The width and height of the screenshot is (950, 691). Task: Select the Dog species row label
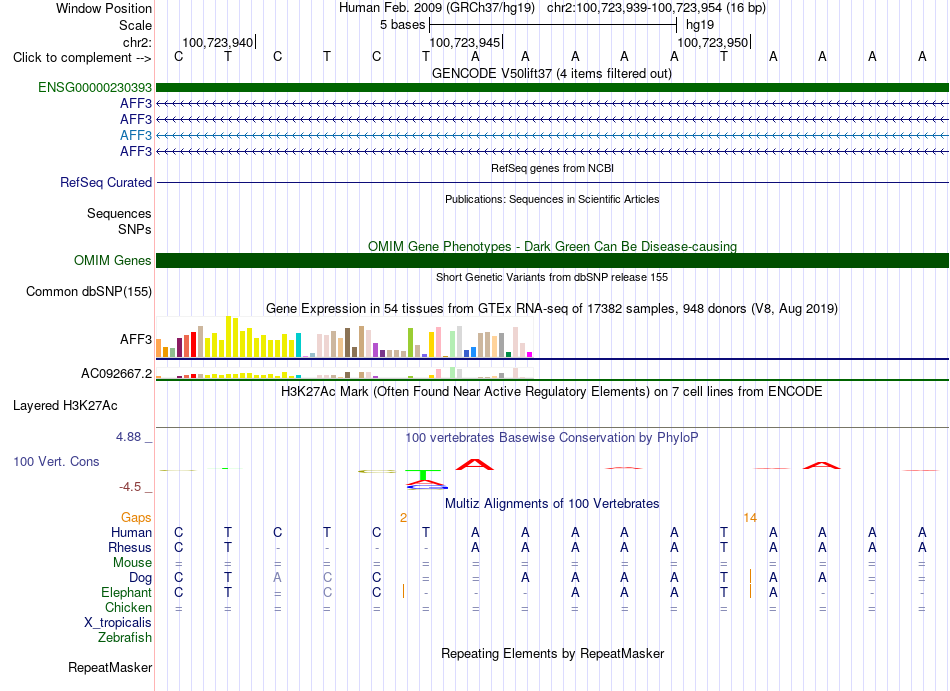(x=140, y=578)
